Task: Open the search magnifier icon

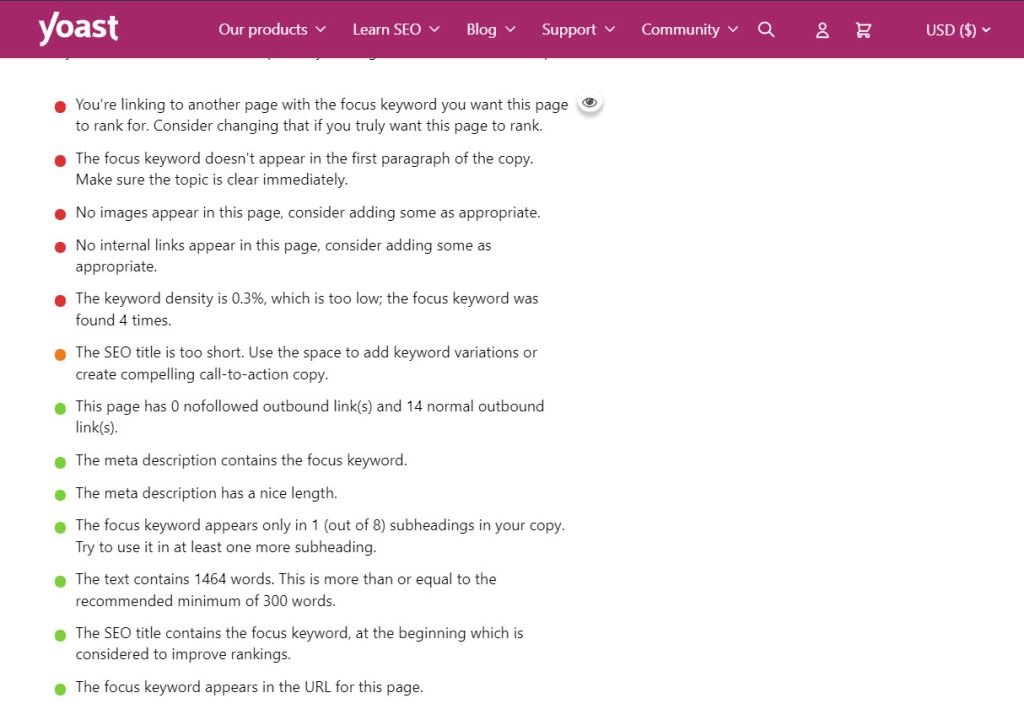Action: pyautogui.click(x=766, y=30)
